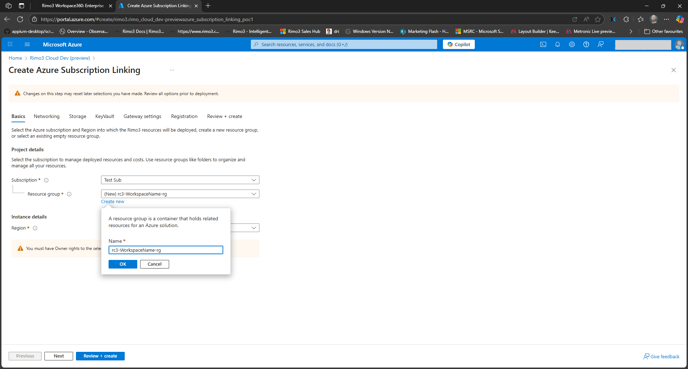Switch to the Networking tab
This screenshot has height=369, width=688.
point(47,116)
